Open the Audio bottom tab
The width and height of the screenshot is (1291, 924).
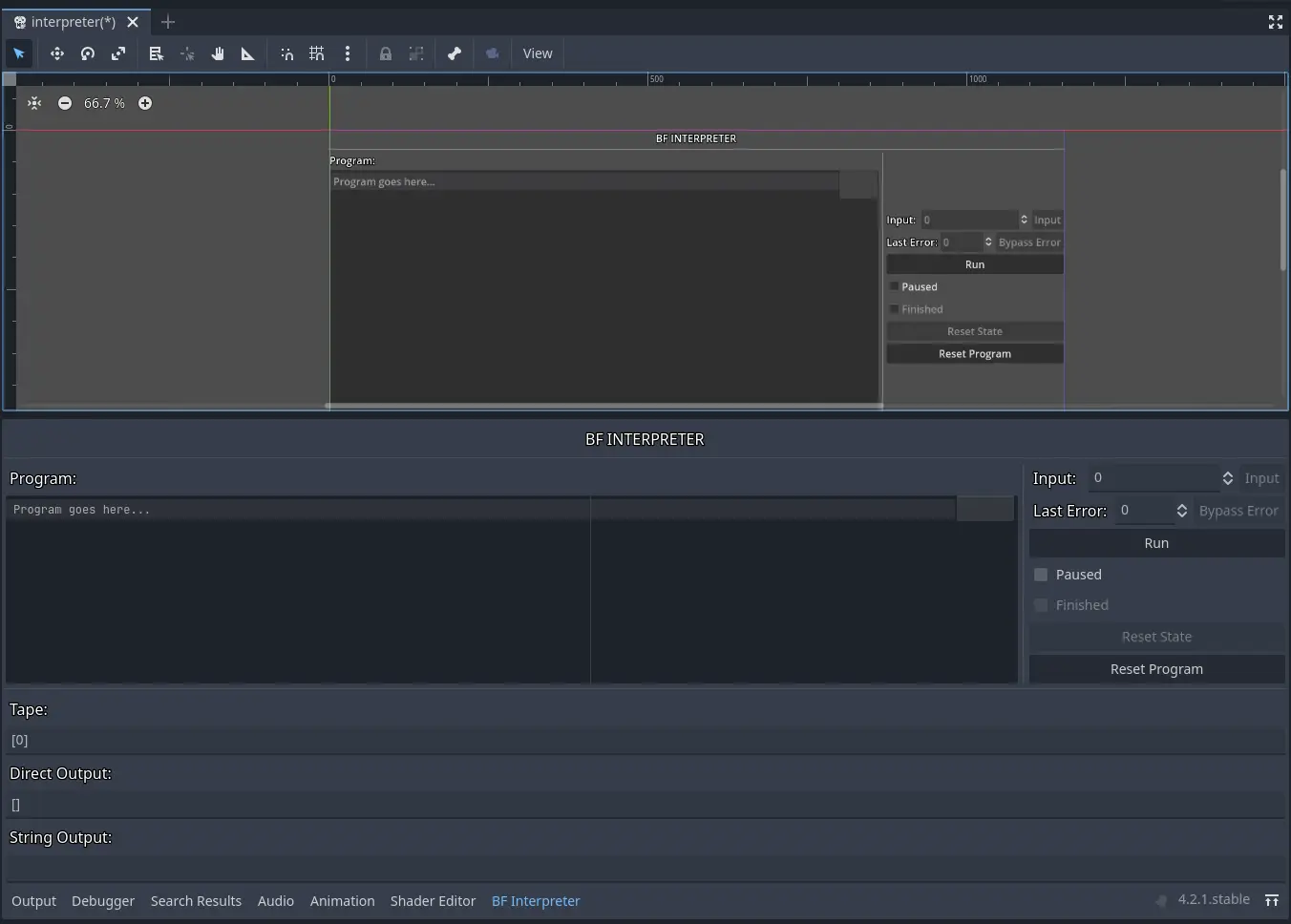click(276, 901)
